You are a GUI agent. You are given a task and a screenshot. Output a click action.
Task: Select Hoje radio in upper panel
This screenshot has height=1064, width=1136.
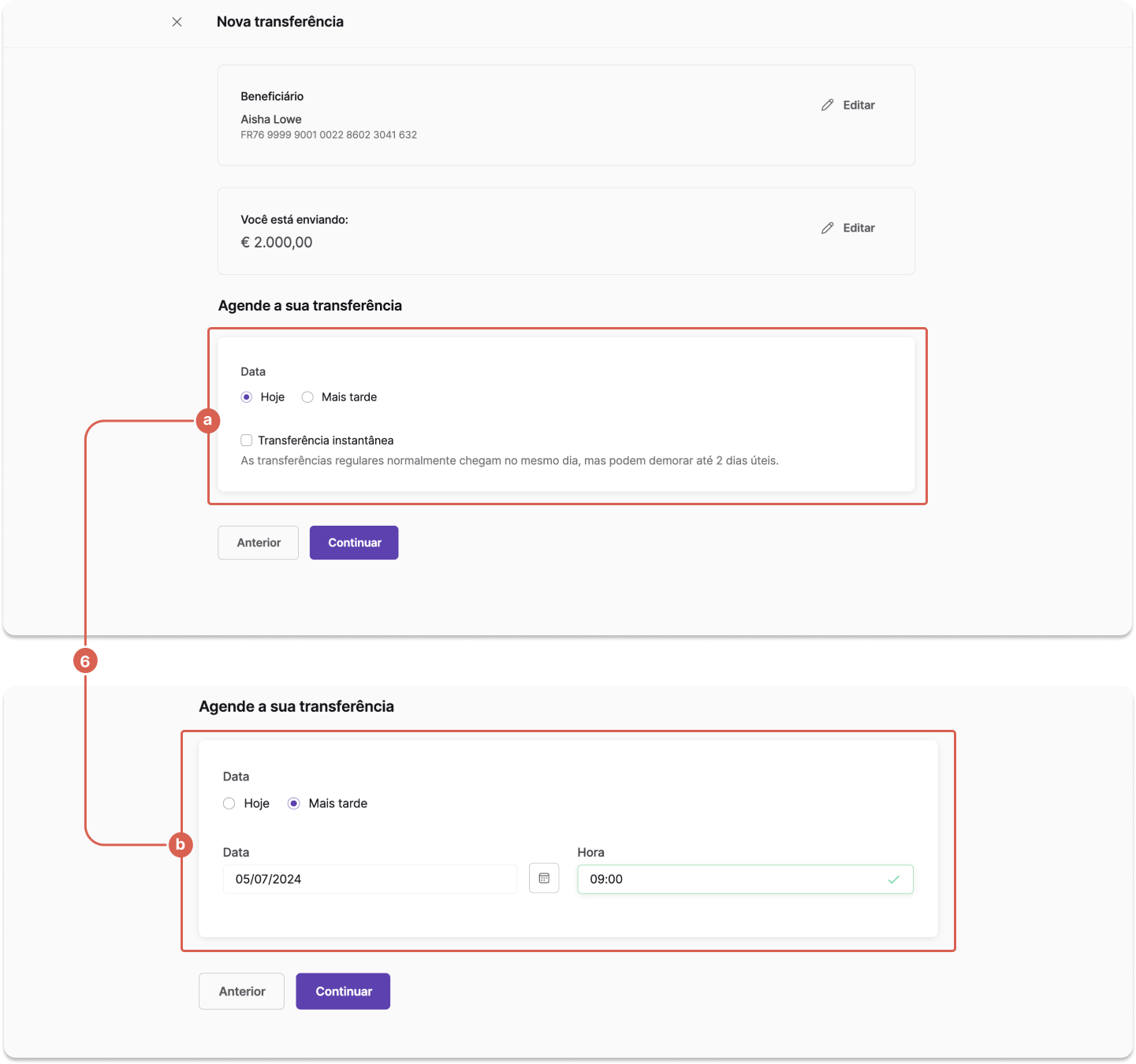tap(247, 397)
